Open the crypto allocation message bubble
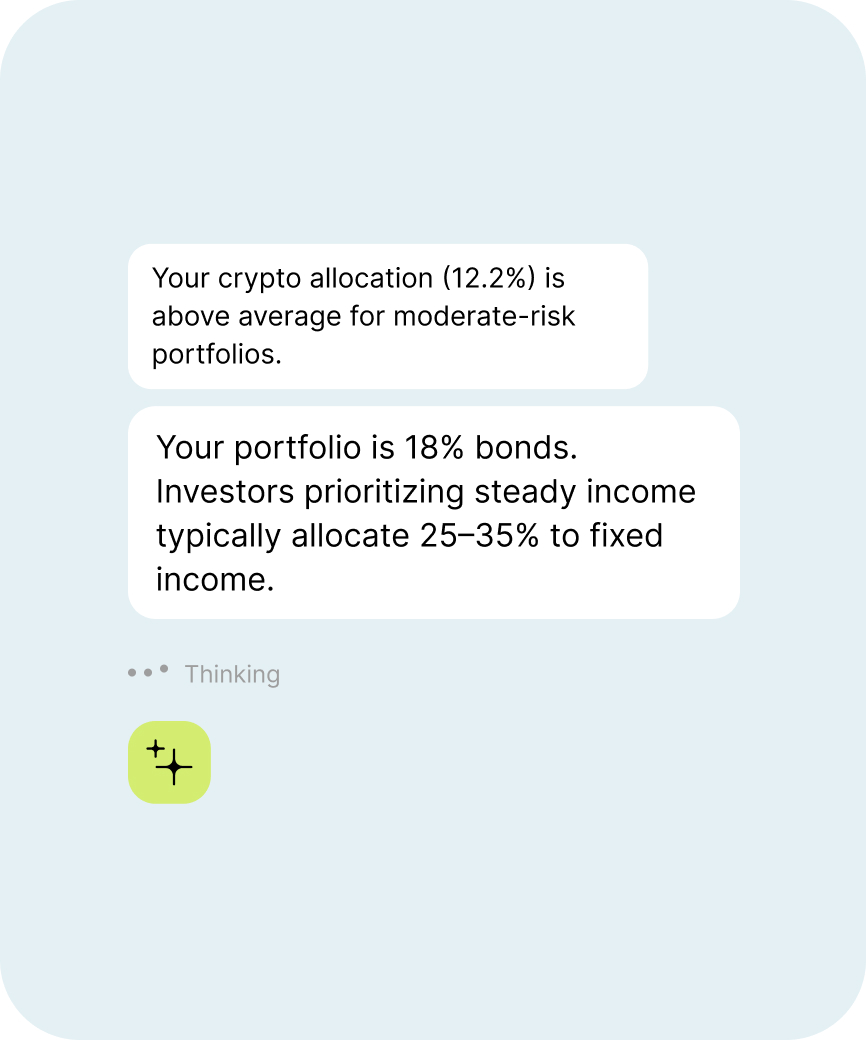Screen dimensions: 866x1040 pyautogui.click(x=388, y=316)
